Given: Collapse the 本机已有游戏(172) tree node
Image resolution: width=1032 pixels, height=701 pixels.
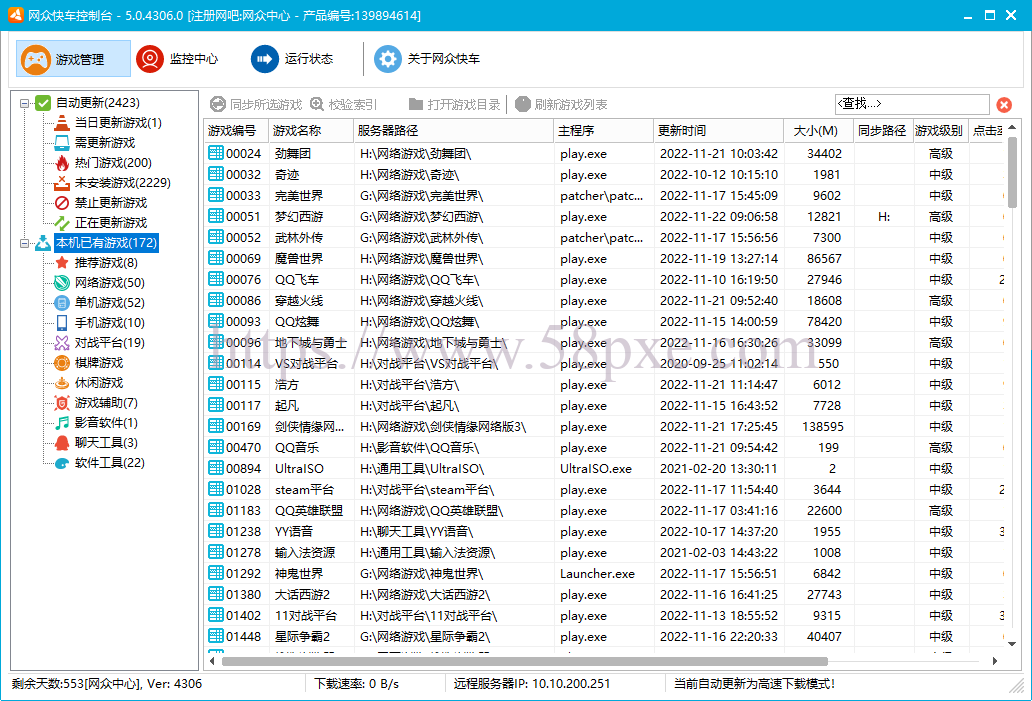Looking at the screenshot, I should (24, 244).
